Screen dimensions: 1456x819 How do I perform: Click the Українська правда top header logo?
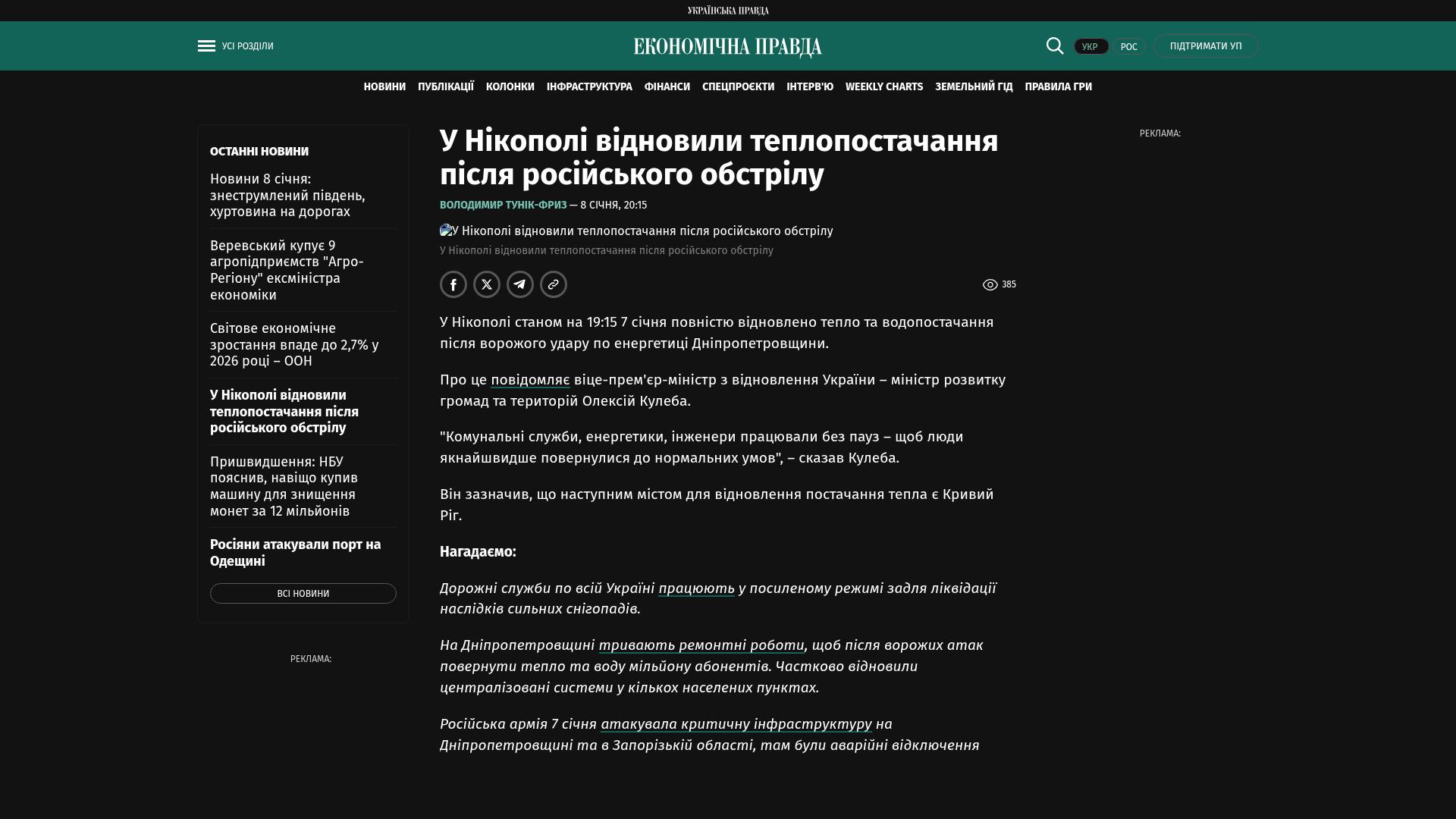pyautogui.click(x=727, y=11)
